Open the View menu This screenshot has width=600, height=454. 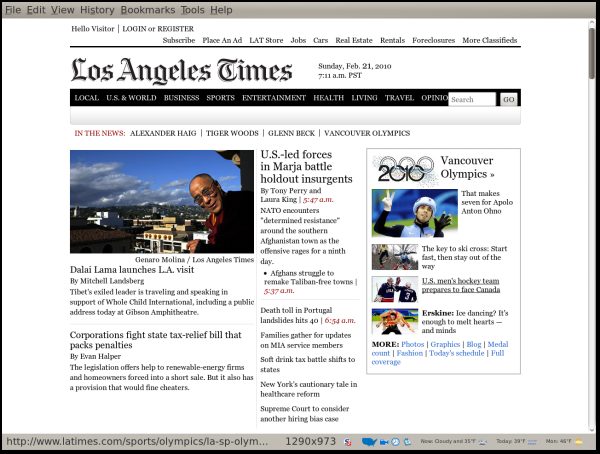tap(62, 10)
